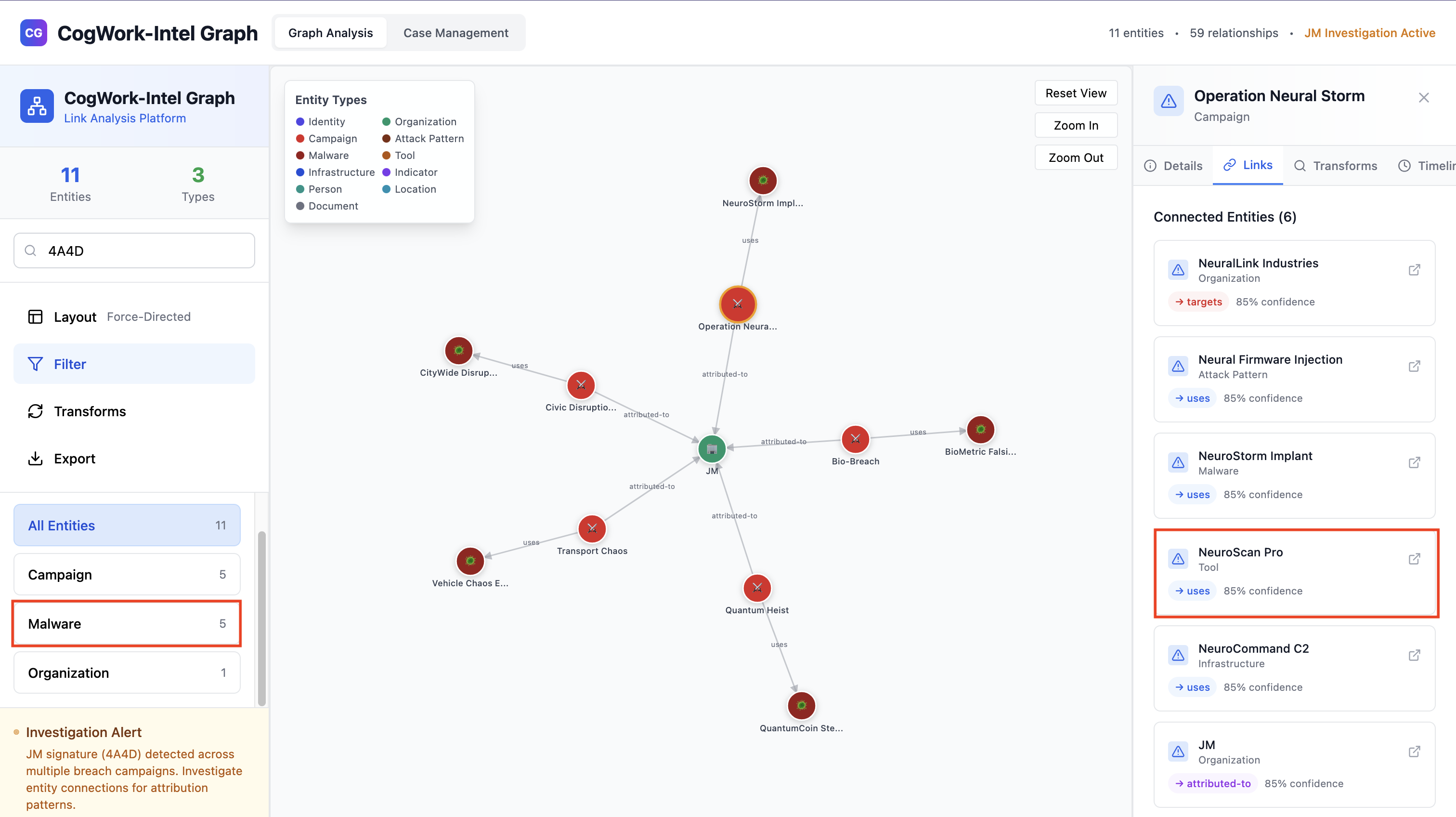Click the CG logo icon in header
Image resolution: width=1456 pixels, height=817 pixels.
pyautogui.click(x=33, y=33)
